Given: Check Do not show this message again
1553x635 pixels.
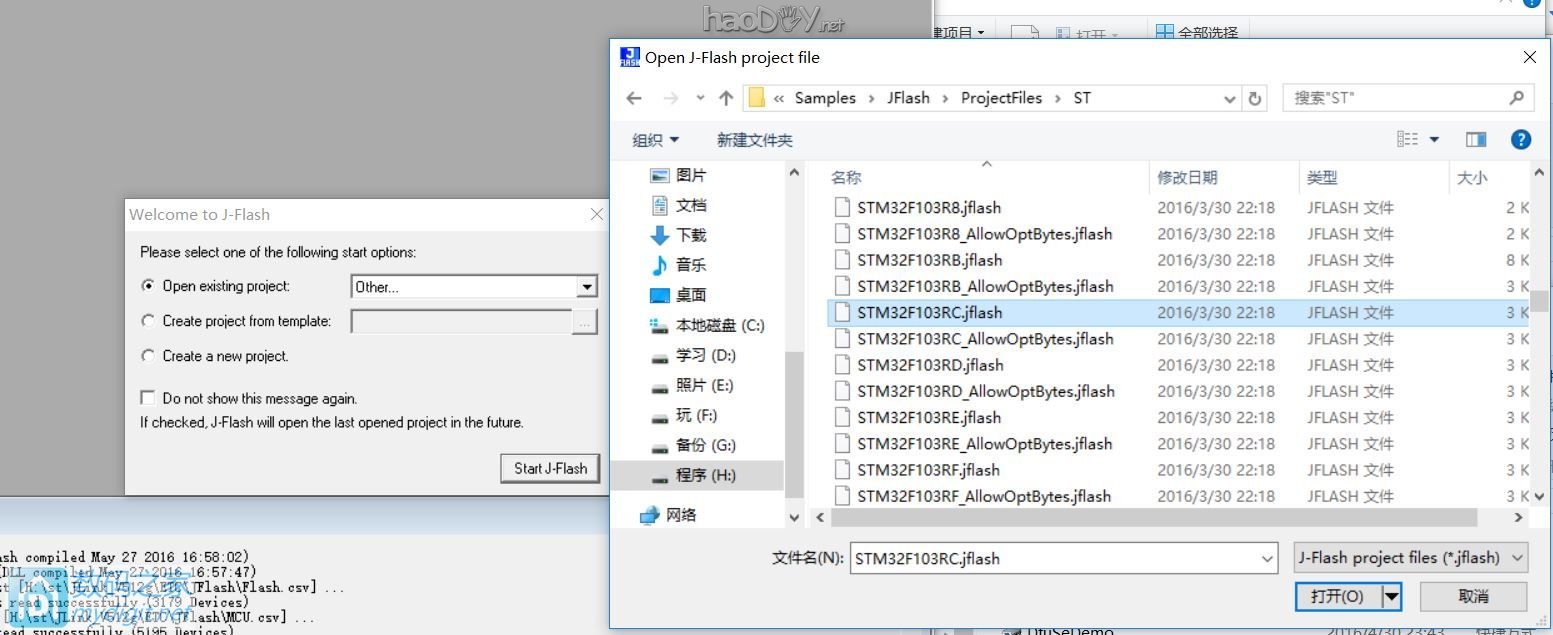Looking at the screenshot, I should point(149,398).
